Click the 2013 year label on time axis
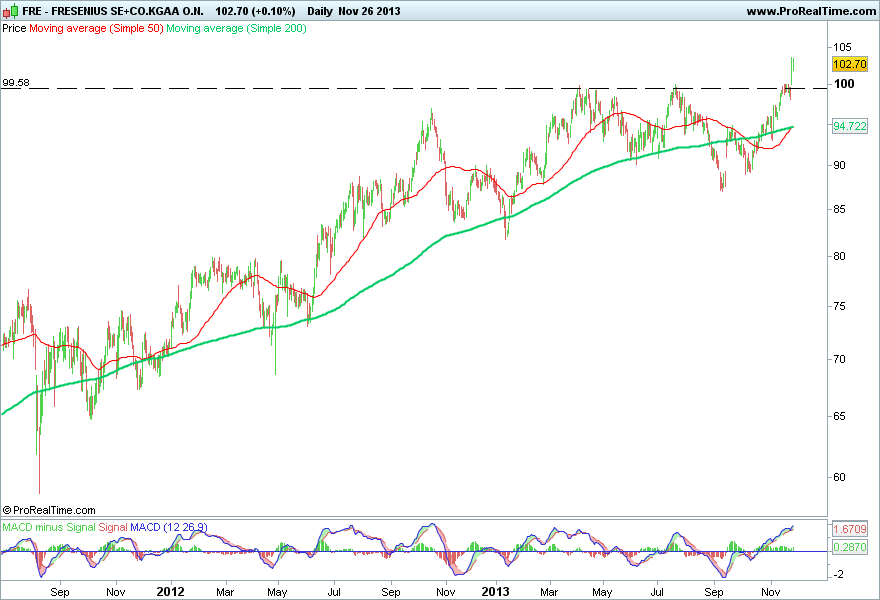The image size is (880, 600). pos(496,592)
